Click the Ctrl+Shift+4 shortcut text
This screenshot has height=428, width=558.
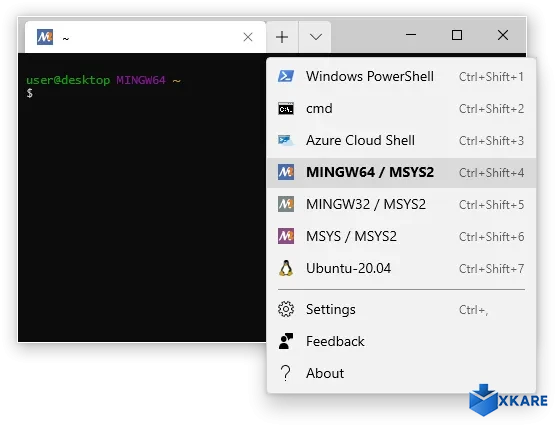coord(491,173)
